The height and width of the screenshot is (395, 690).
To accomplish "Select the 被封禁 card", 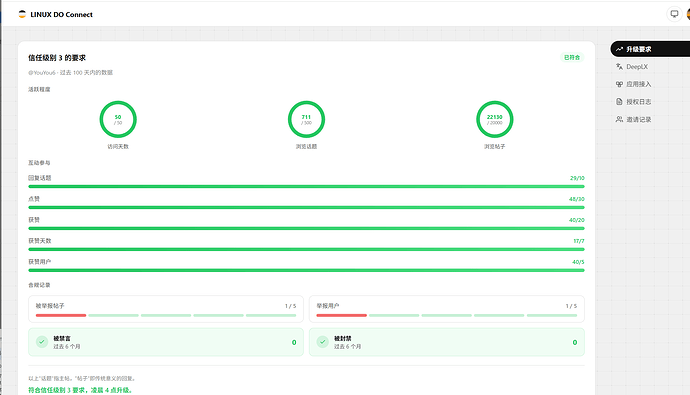I will (x=447, y=342).
